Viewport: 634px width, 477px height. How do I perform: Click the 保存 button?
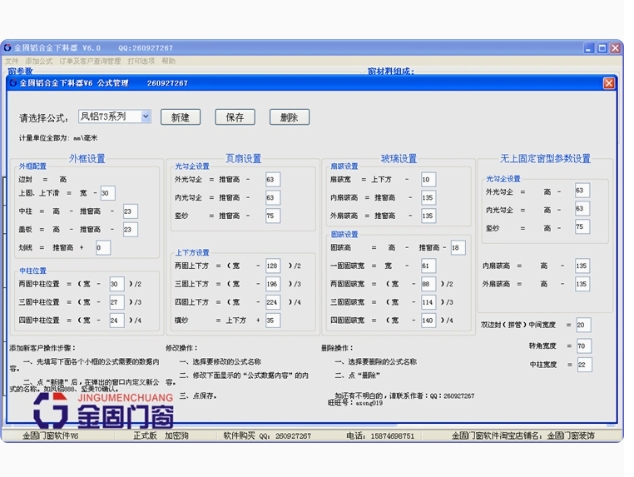click(235, 117)
